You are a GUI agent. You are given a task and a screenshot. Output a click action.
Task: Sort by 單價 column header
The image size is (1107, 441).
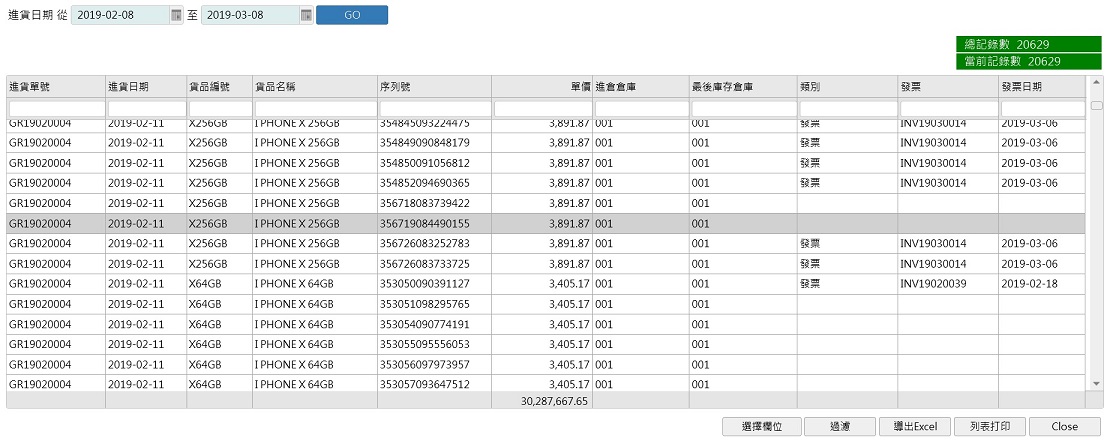[542, 87]
